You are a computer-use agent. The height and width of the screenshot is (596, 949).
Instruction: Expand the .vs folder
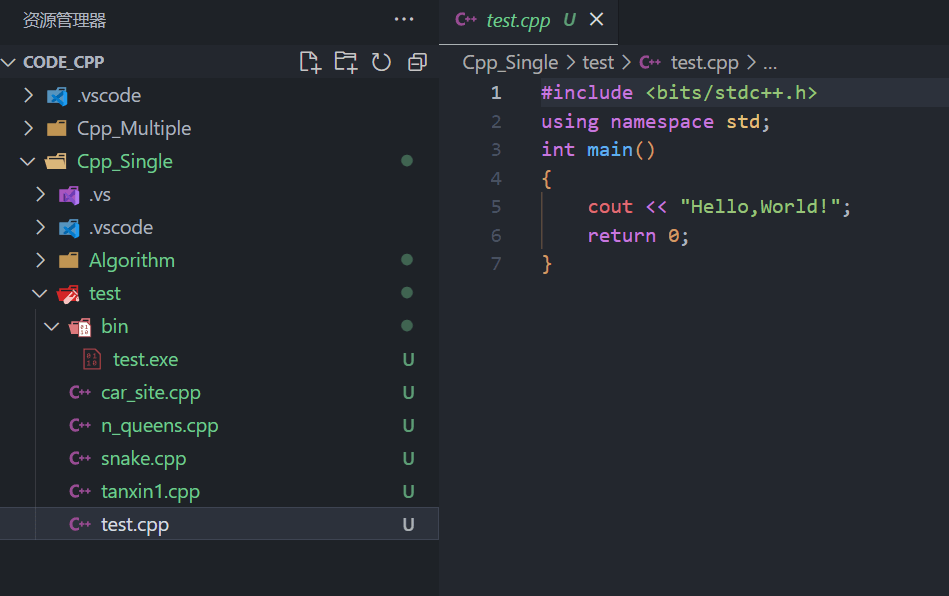pyautogui.click(x=40, y=194)
